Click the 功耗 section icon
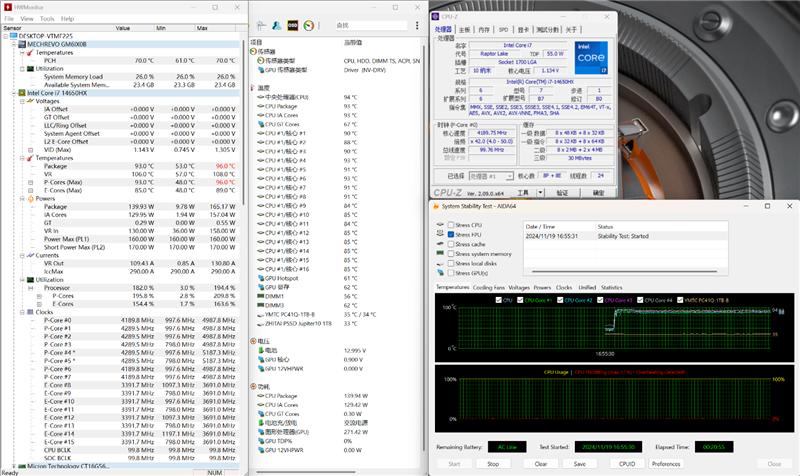Viewport: 800px width, 476px height. point(254,387)
